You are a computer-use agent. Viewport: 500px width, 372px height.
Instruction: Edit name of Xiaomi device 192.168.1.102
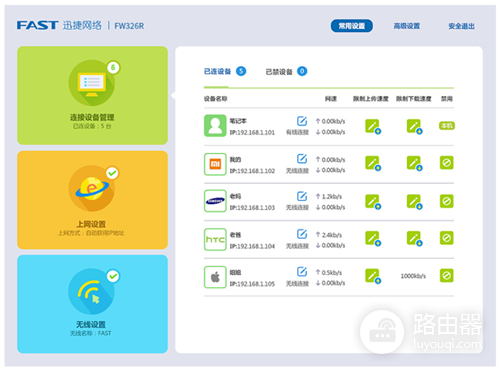coord(302,159)
